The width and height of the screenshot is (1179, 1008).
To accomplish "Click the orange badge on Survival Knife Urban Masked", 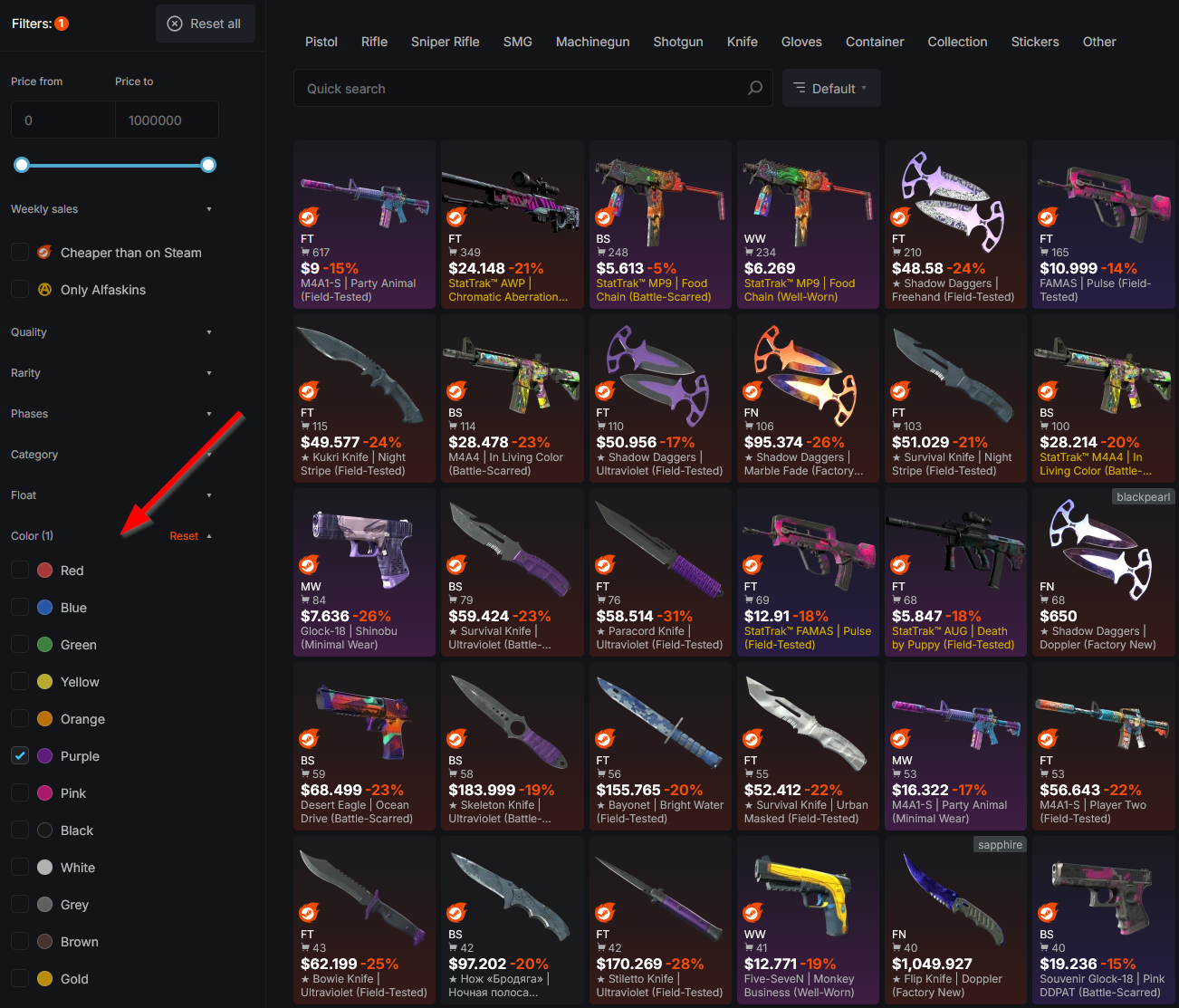I will click(x=752, y=739).
